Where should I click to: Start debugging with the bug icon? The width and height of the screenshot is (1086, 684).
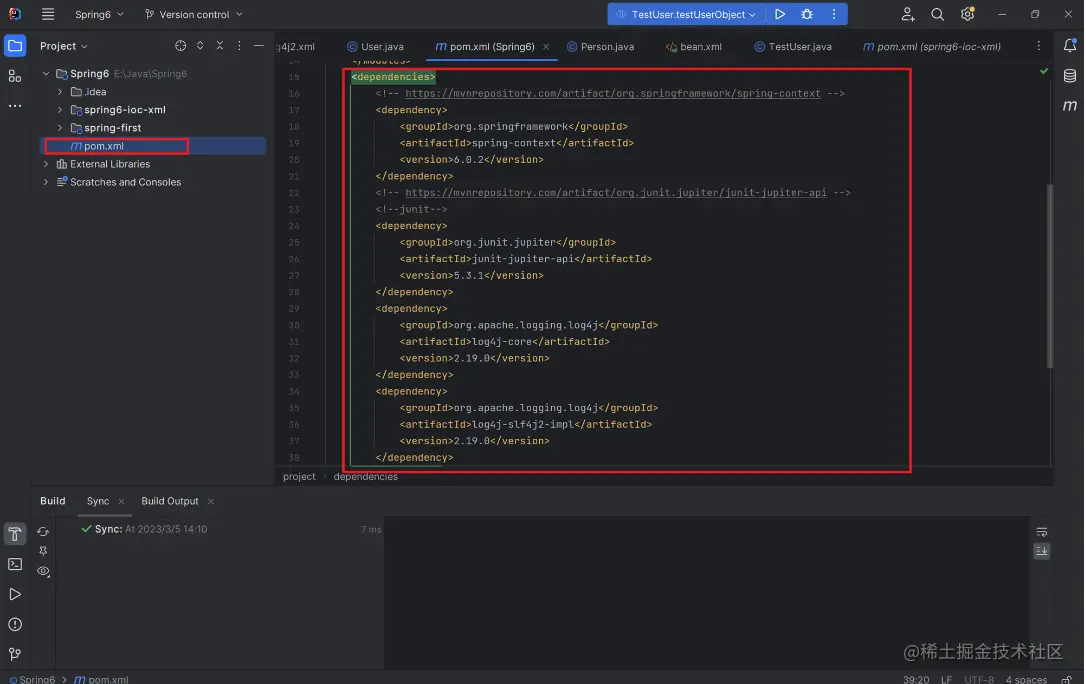pyautogui.click(x=807, y=14)
